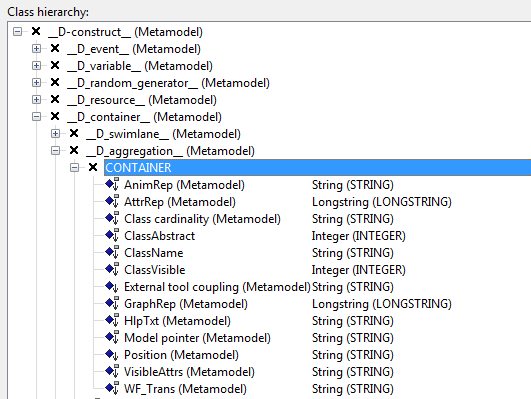Click the X icon beside __D_event__
This screenshot has height=399, width=531.
[55, 48]
